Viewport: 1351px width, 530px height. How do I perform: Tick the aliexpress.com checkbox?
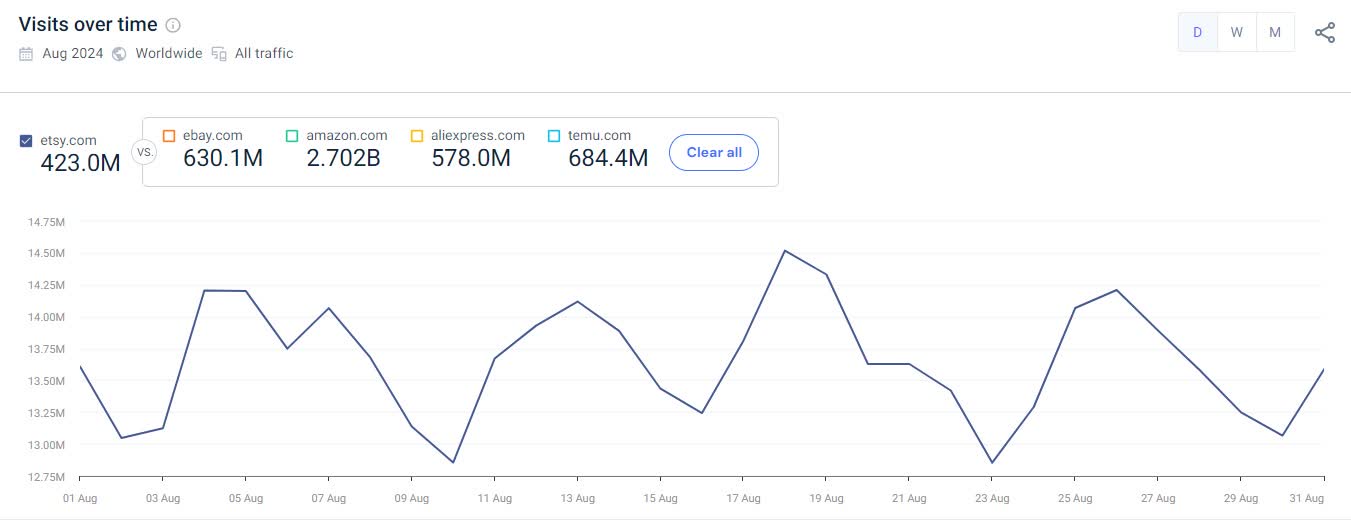417,135
